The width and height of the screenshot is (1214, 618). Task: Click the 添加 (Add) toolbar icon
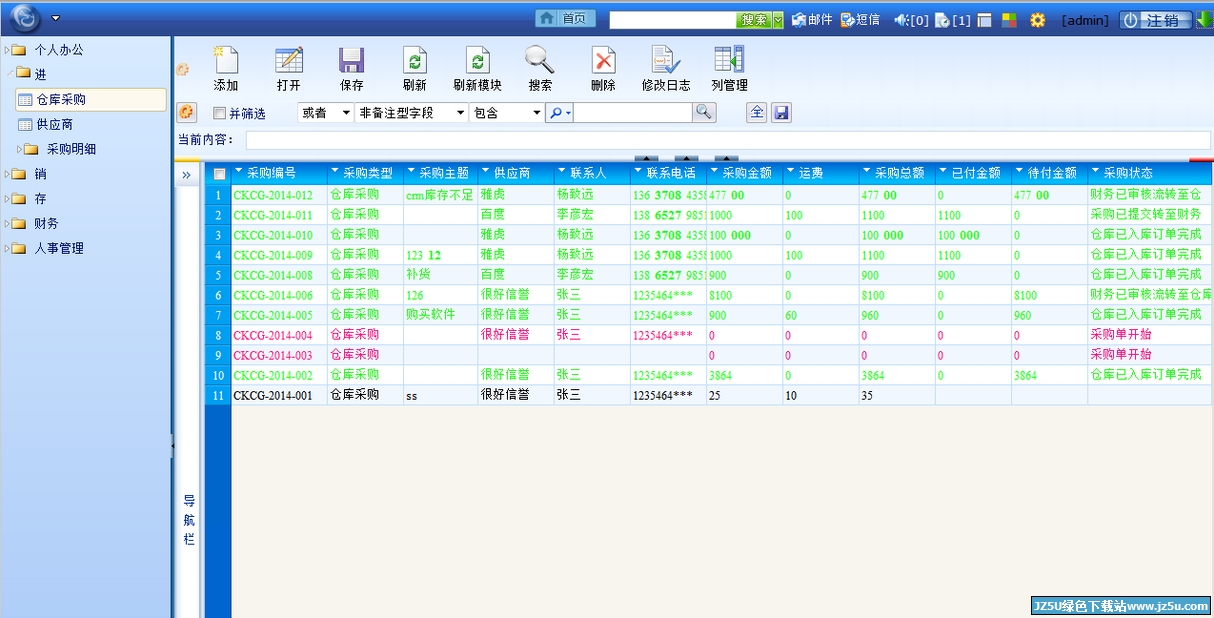point(226,61)
